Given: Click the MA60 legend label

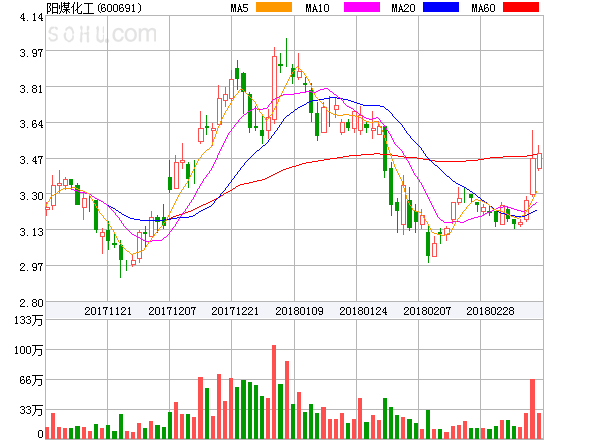Looking at the screenshot, I should [x=483, y=8].
